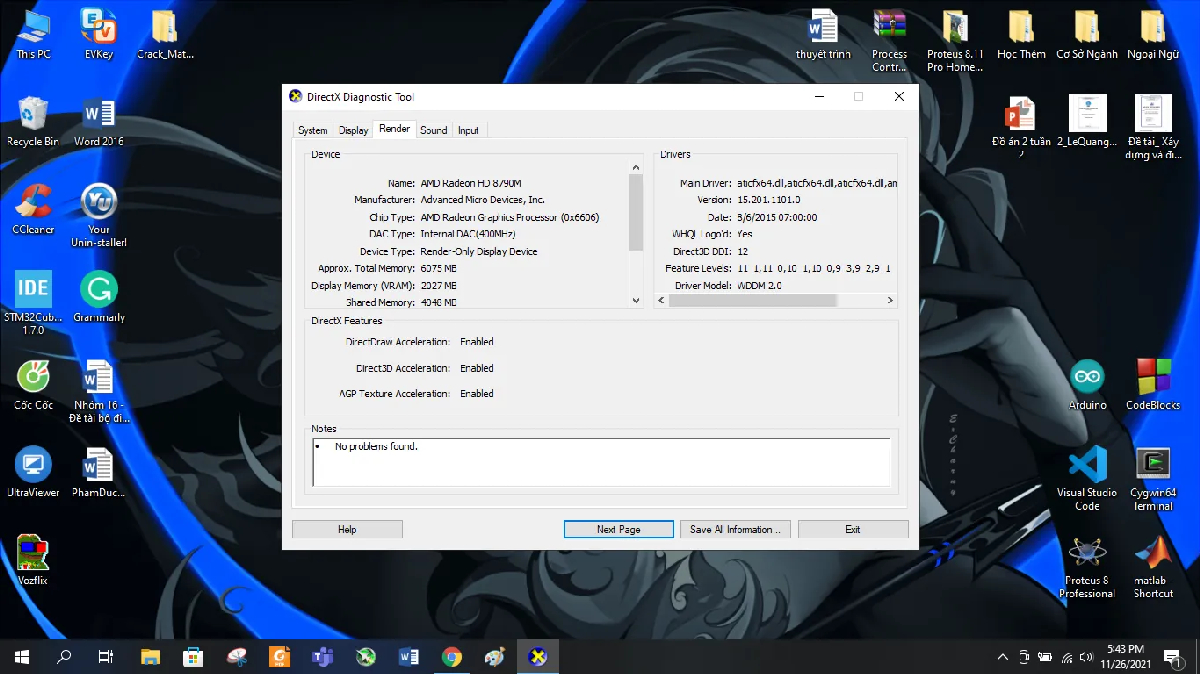Open taskbar Search

(64, 657)
